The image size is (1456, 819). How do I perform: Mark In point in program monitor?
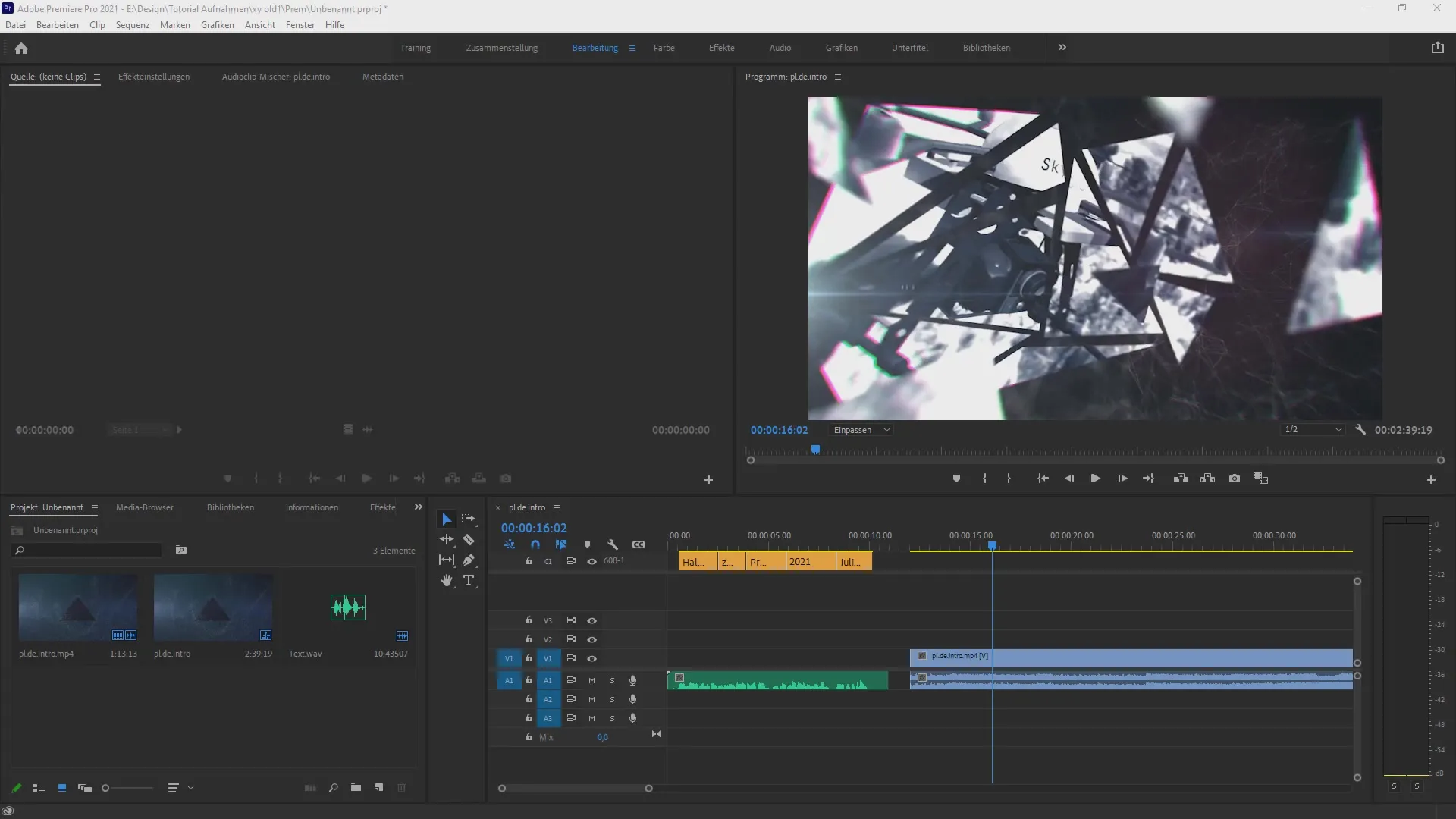click(984, 479)
